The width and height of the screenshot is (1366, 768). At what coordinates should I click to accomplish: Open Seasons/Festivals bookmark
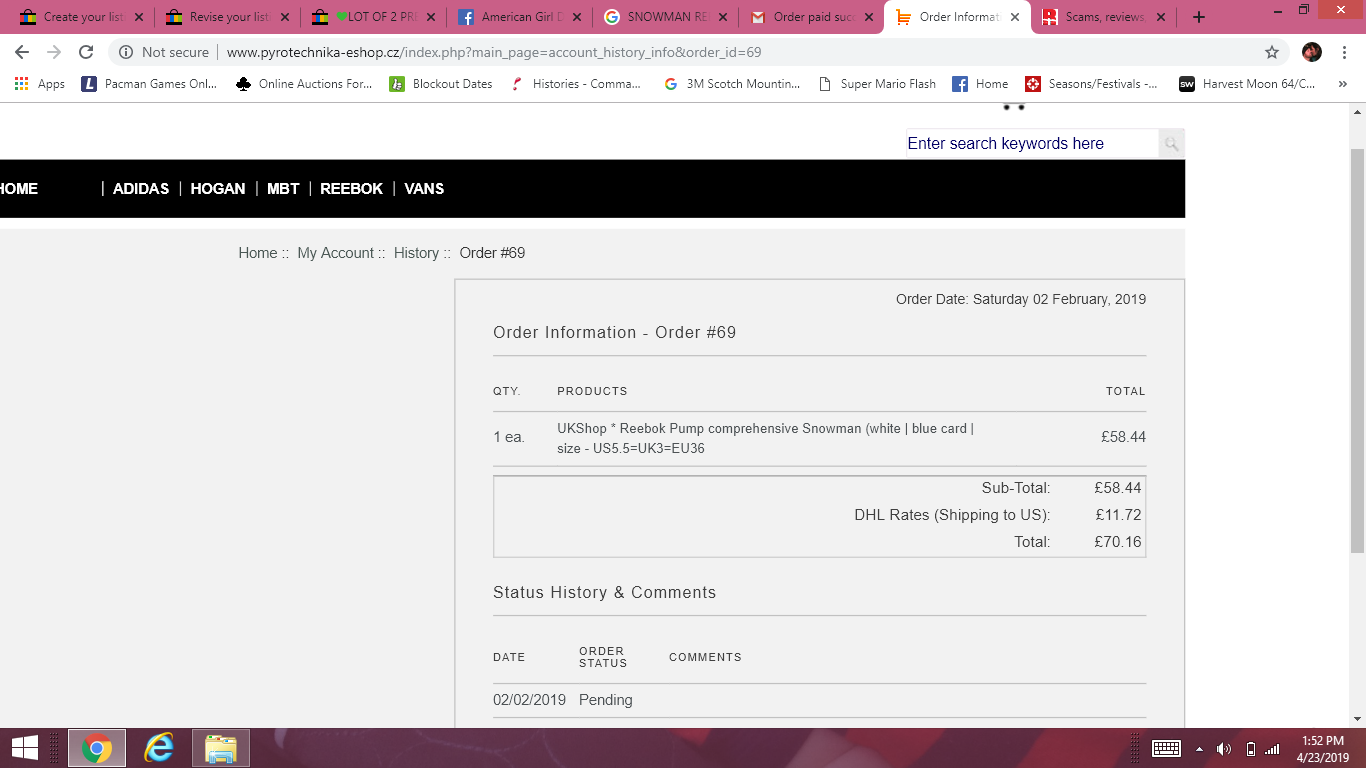click(x=1091, y=84)
